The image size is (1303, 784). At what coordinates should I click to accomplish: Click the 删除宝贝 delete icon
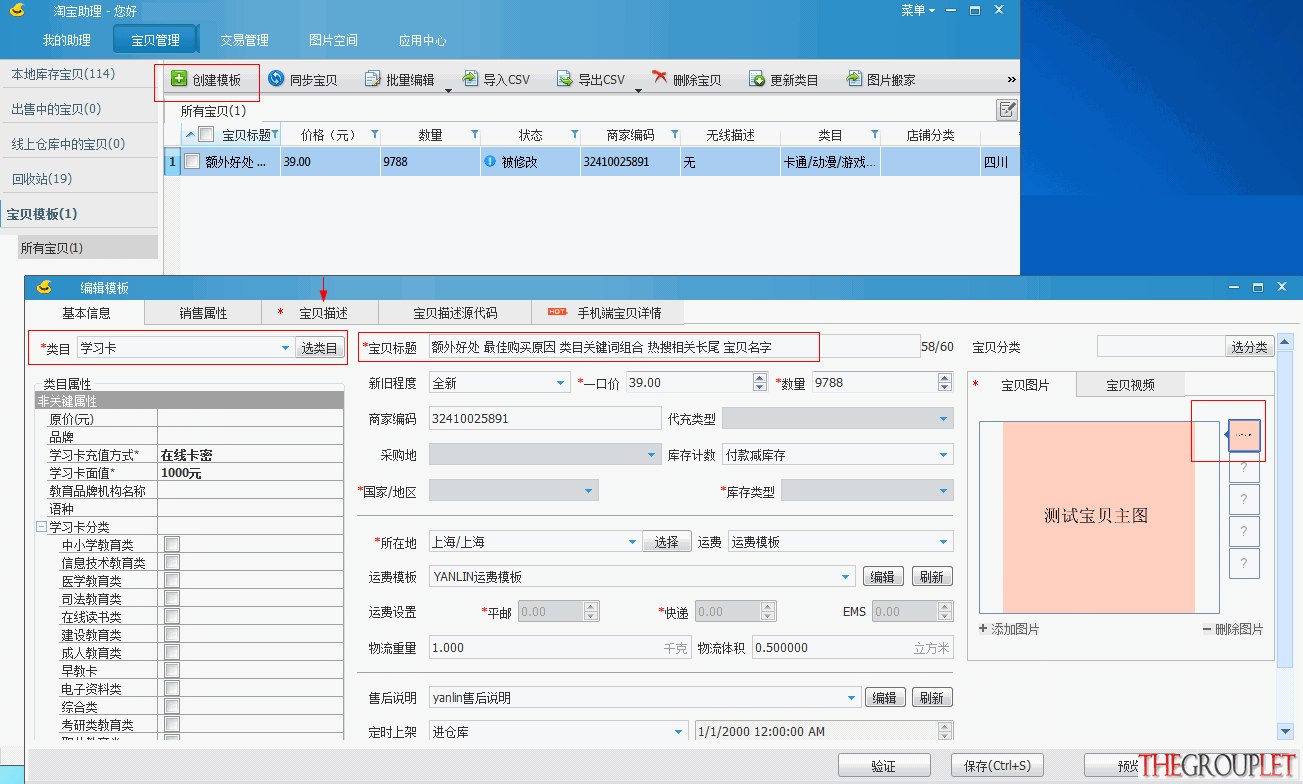659,79
